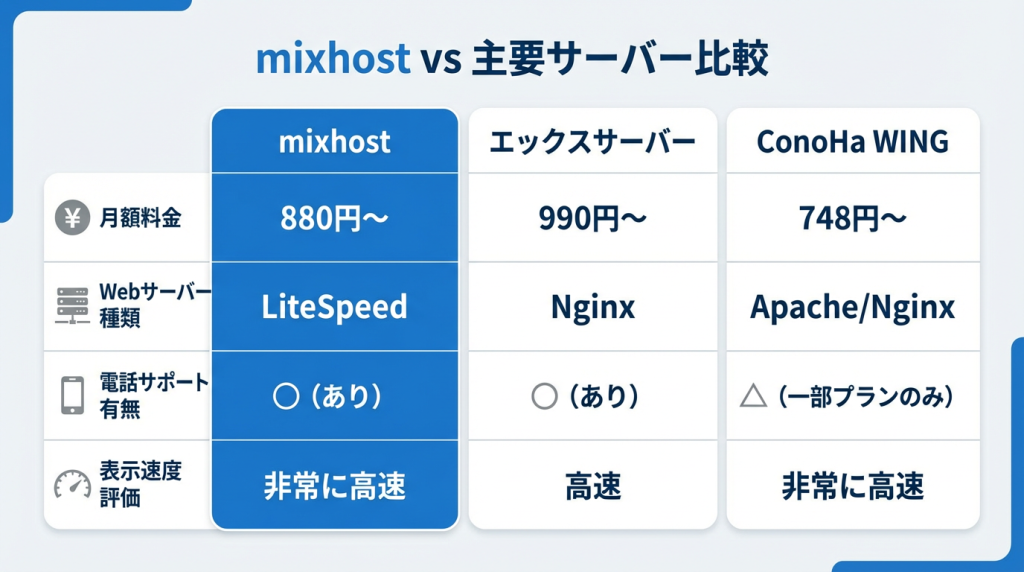Image resolution: width=1024 pixels, height=572 pixels.
Task: Click the triangle symbol in ConoHa WING column
Action: (x=752, y=396)
